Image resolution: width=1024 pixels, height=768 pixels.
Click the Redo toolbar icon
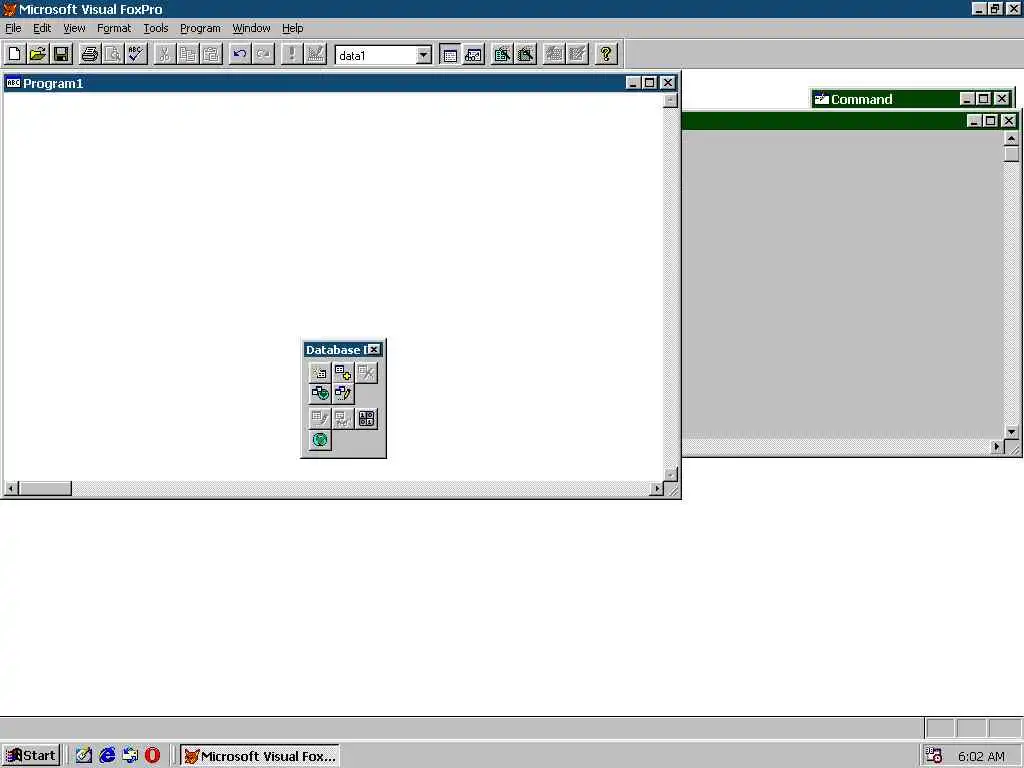tap(263, 54)
